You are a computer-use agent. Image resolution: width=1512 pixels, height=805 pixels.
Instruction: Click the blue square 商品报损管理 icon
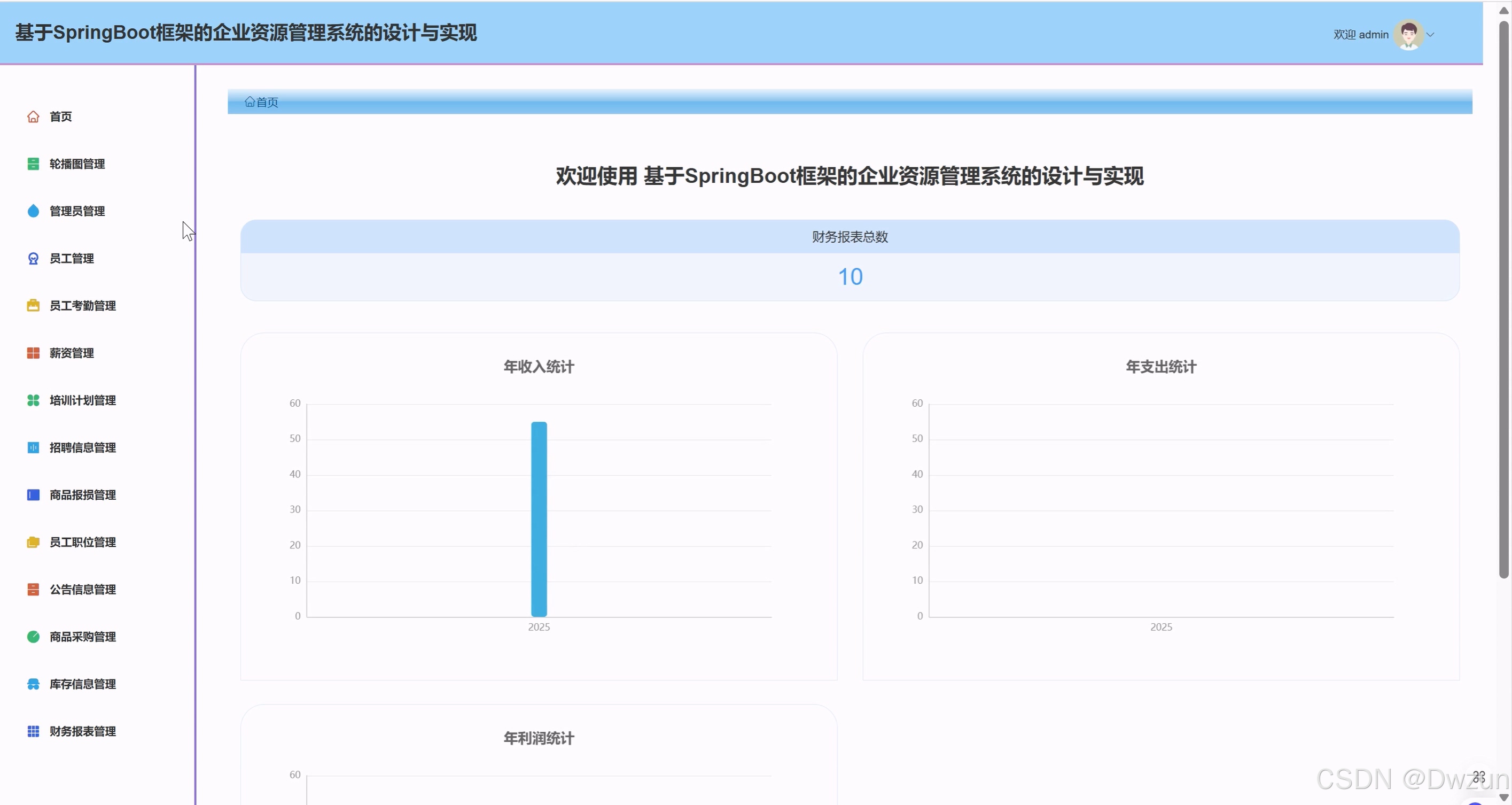click(34, 495)
